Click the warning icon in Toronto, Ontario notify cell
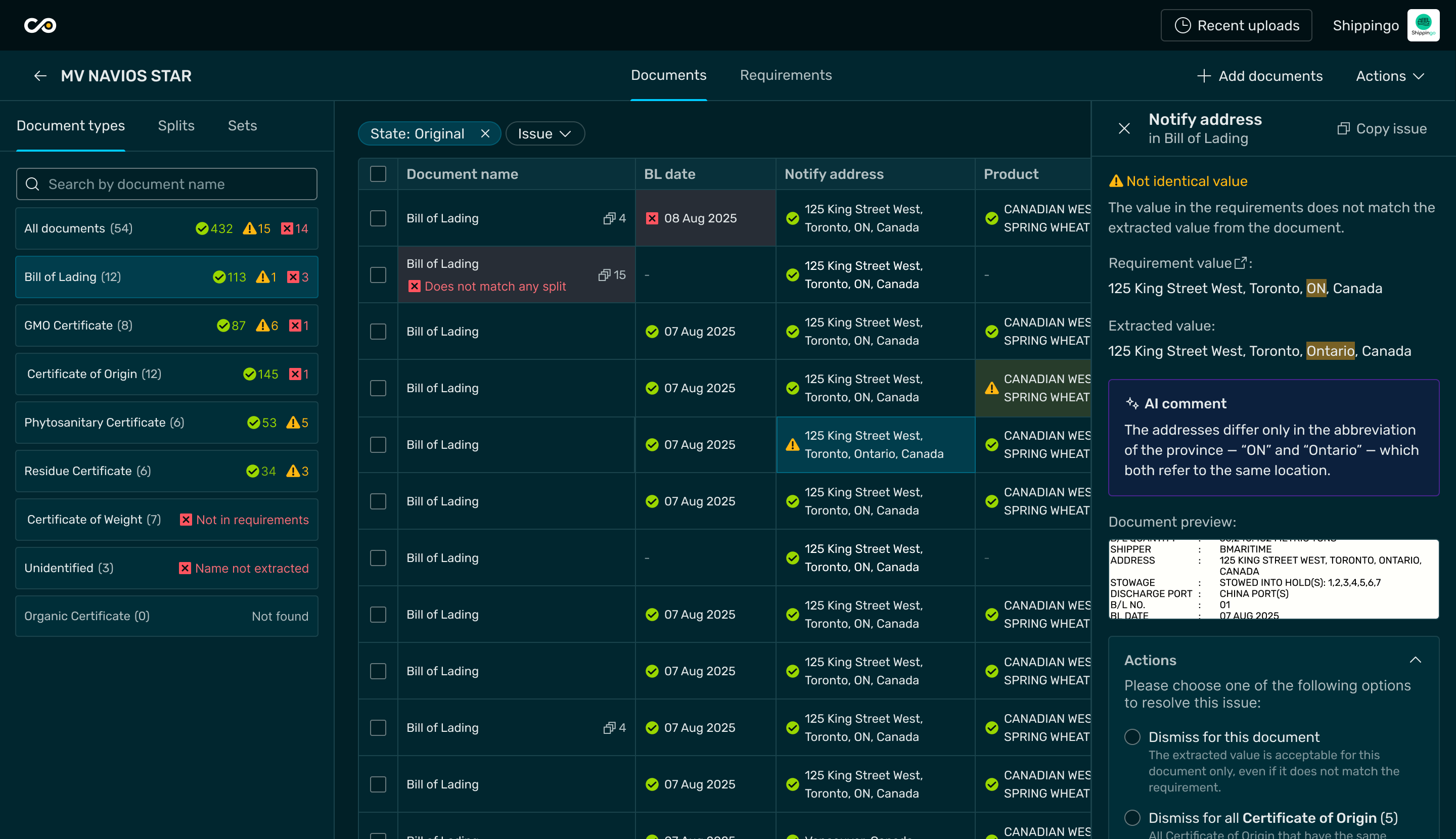Viewport: 1456px width, 839px height. click(793, 445)
